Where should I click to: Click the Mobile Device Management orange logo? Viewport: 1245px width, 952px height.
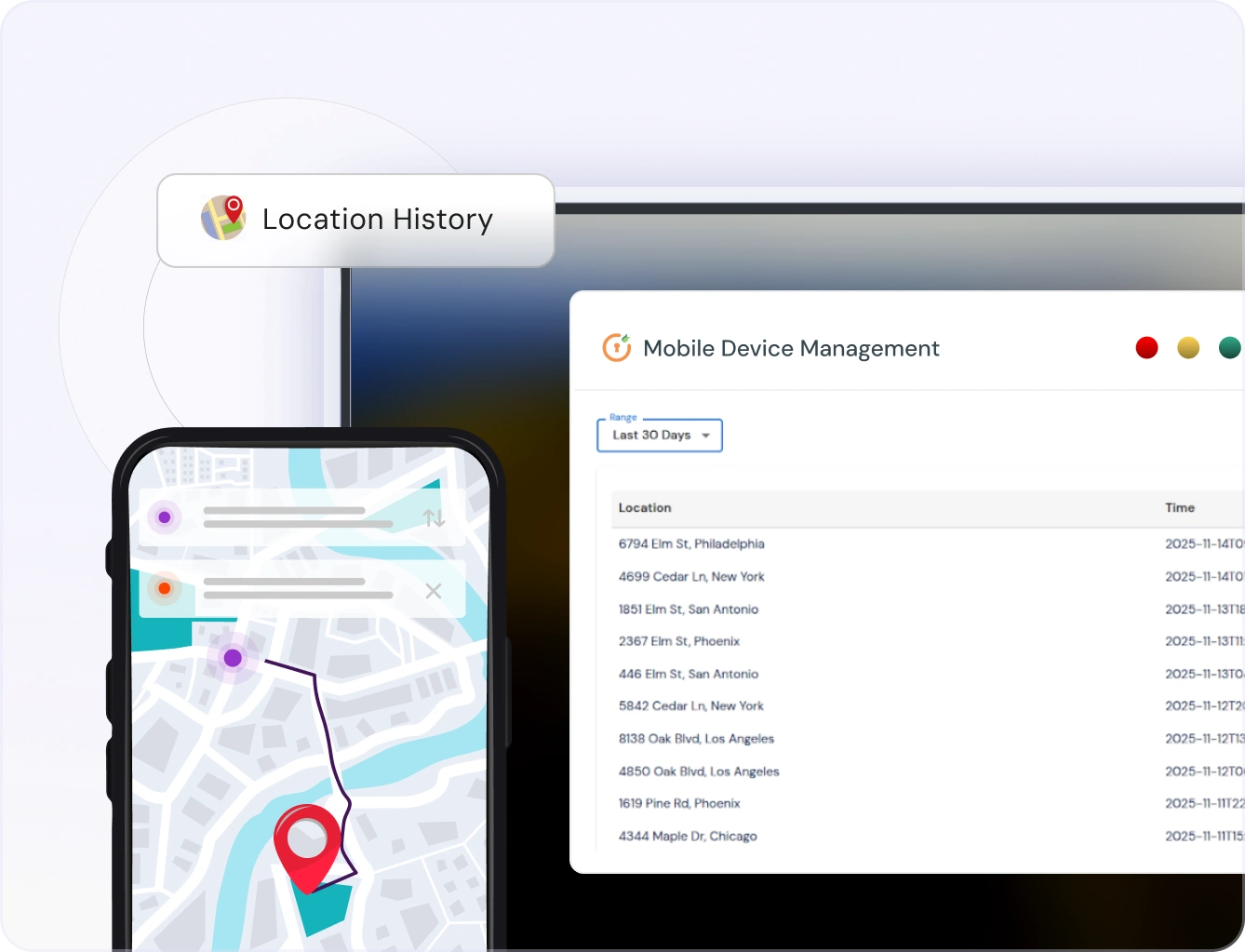616,347
